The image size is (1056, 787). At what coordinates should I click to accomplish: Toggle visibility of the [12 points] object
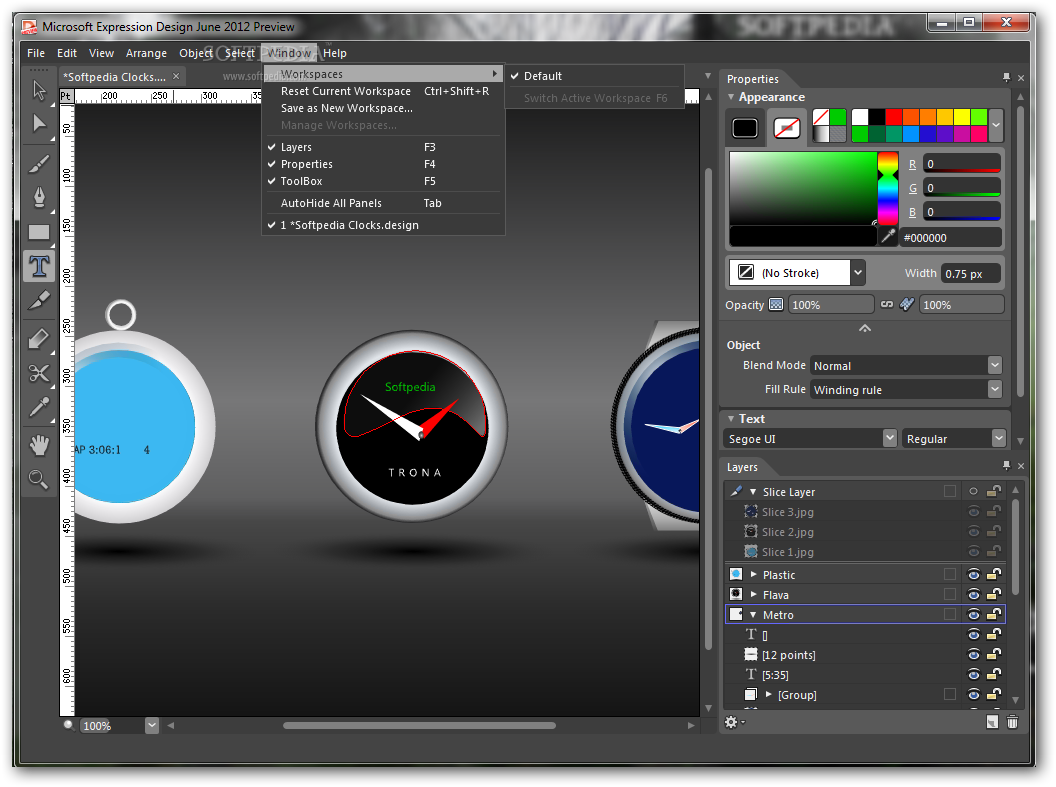point(974,654)
